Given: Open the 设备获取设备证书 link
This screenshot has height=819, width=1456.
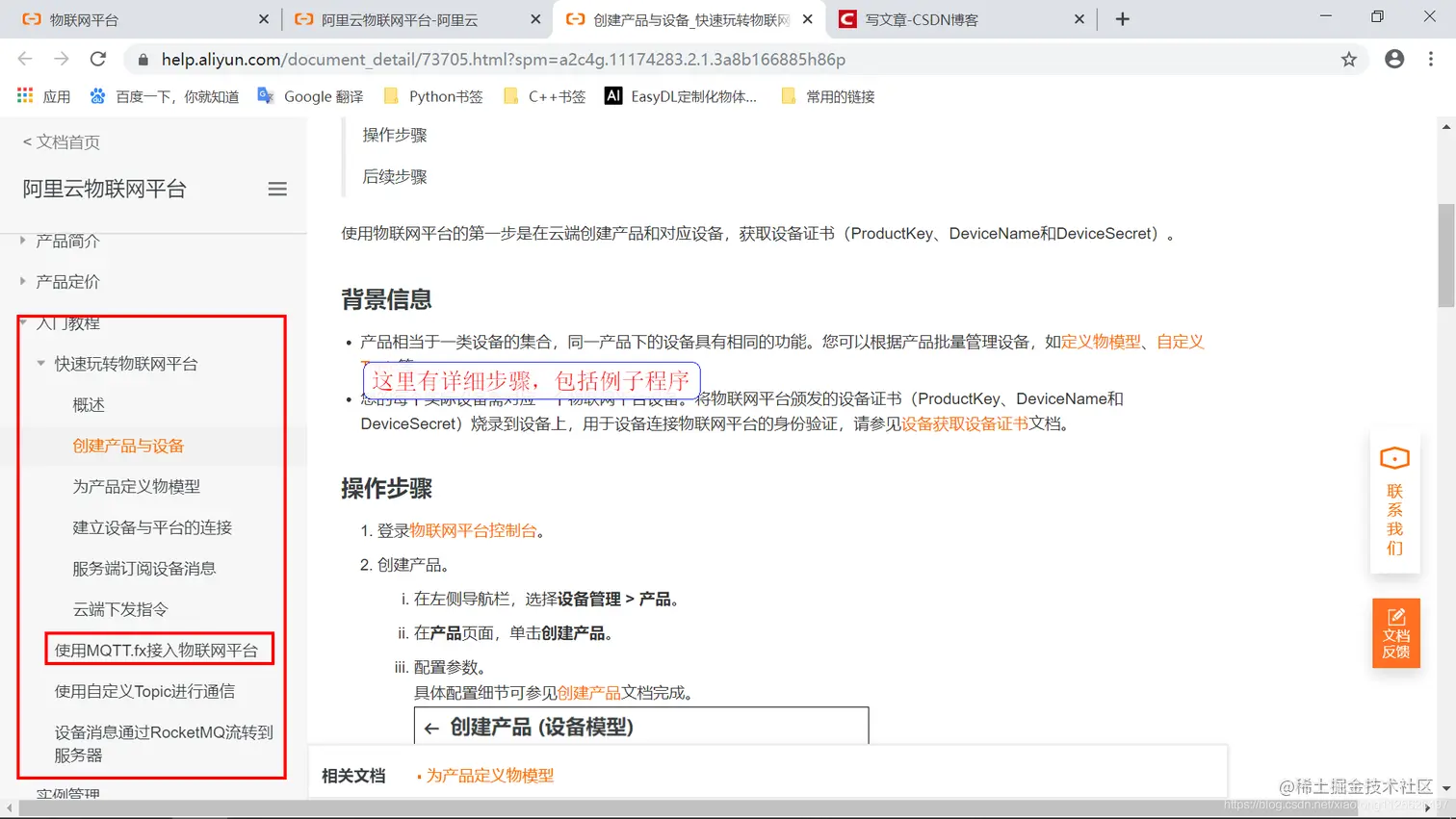Looking at the screenshot, I should pos(965,423).
